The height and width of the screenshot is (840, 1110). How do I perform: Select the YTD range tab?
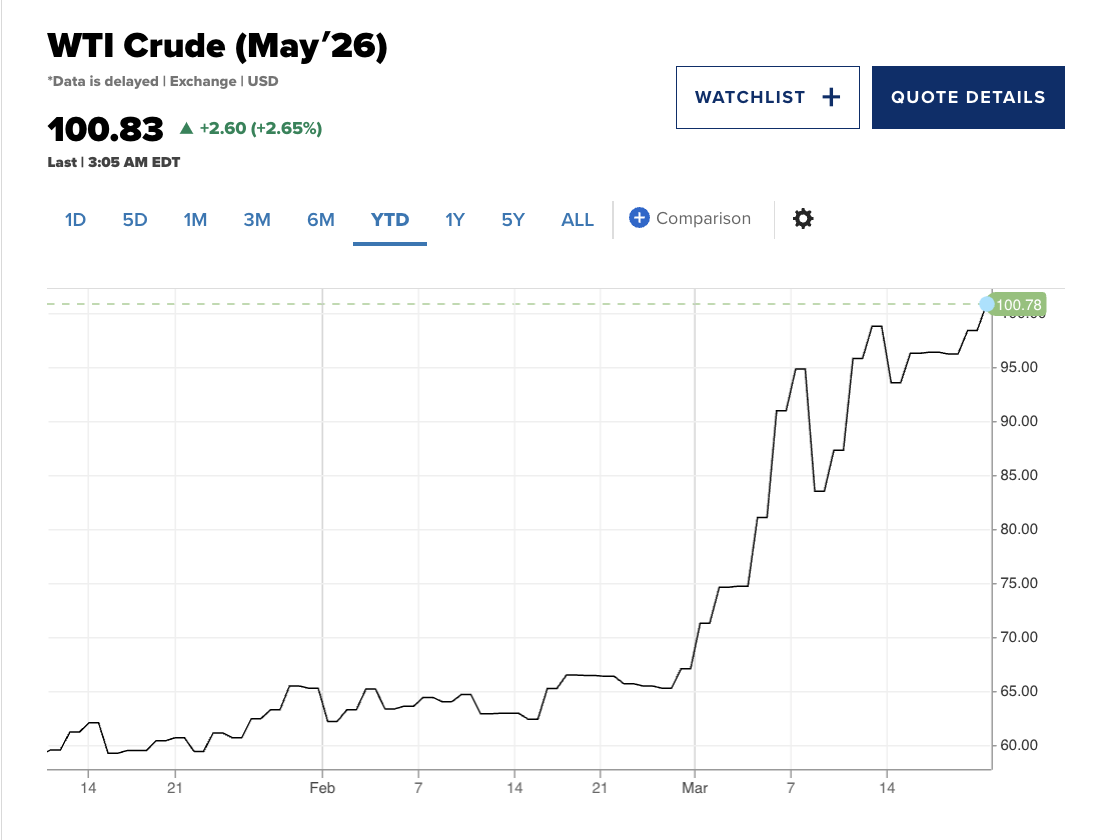click(390, 220)
